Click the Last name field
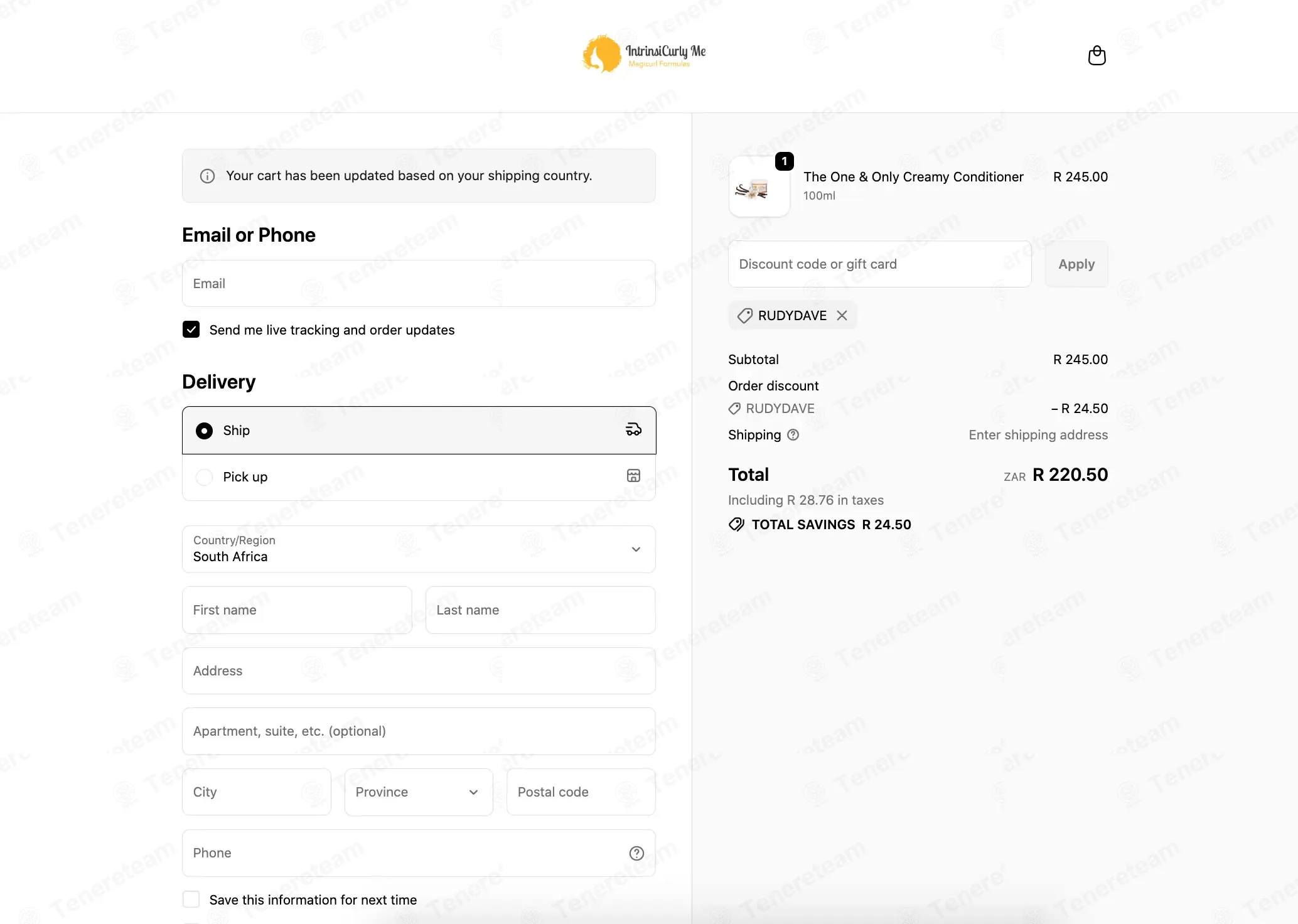This screenshot has width=1298, height=924. [540, 610]
